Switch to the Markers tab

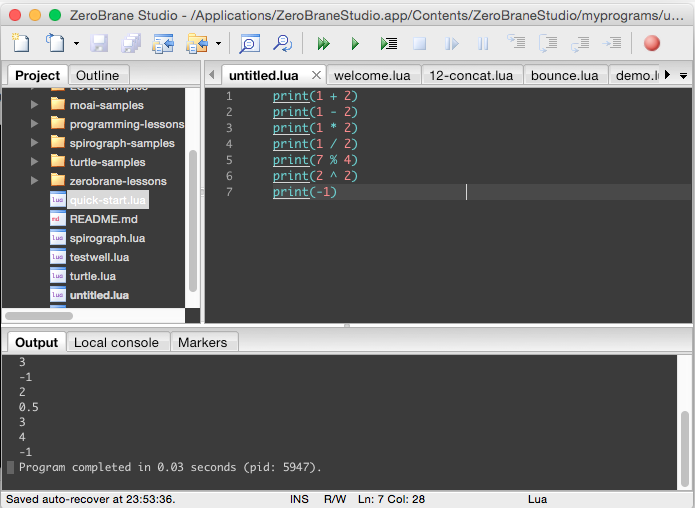[203, 343]
